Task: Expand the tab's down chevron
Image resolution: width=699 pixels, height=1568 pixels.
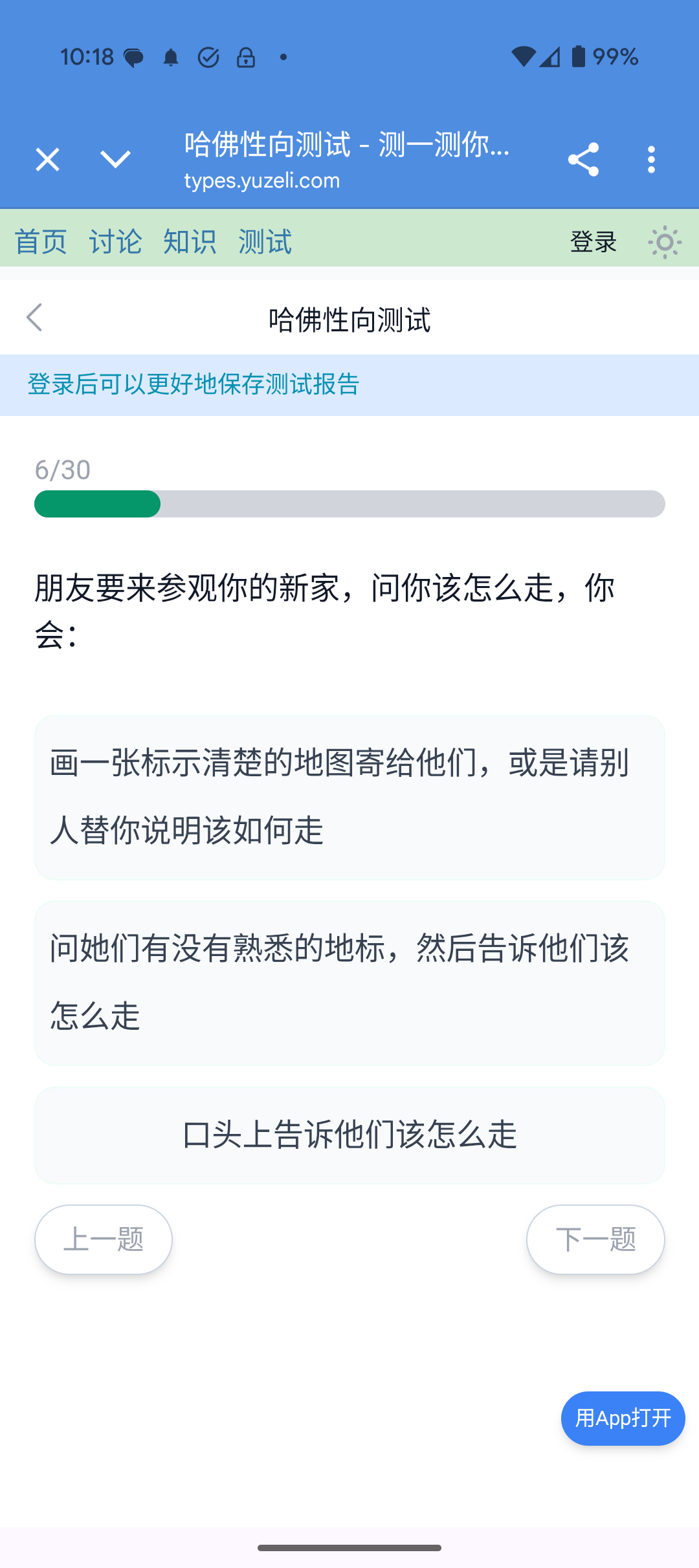Action: pos(116,159)
